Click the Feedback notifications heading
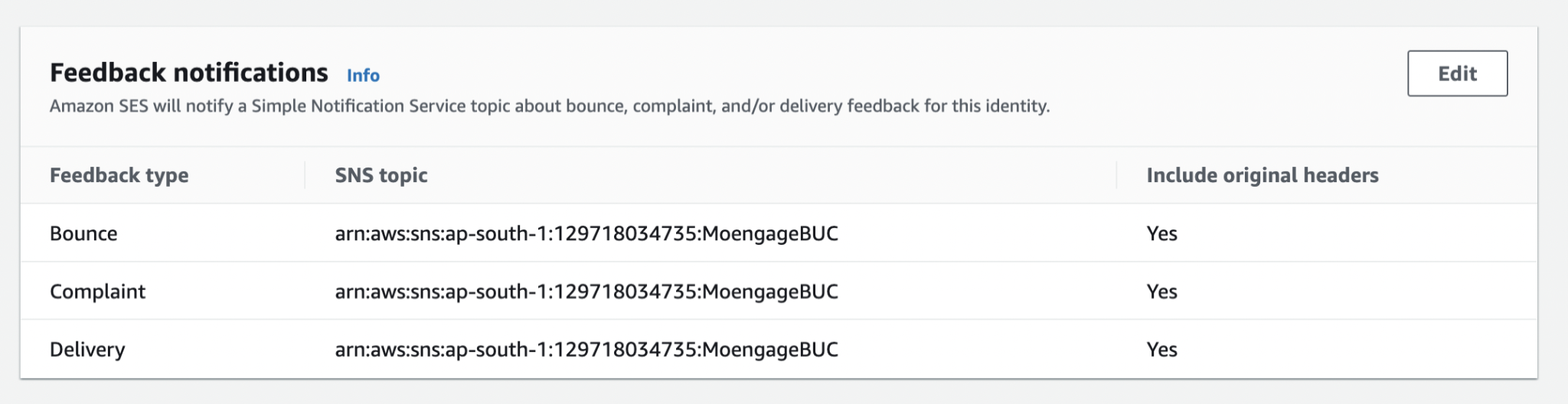This screenshot has height=404, width=1568. click(x=188, y=73)
